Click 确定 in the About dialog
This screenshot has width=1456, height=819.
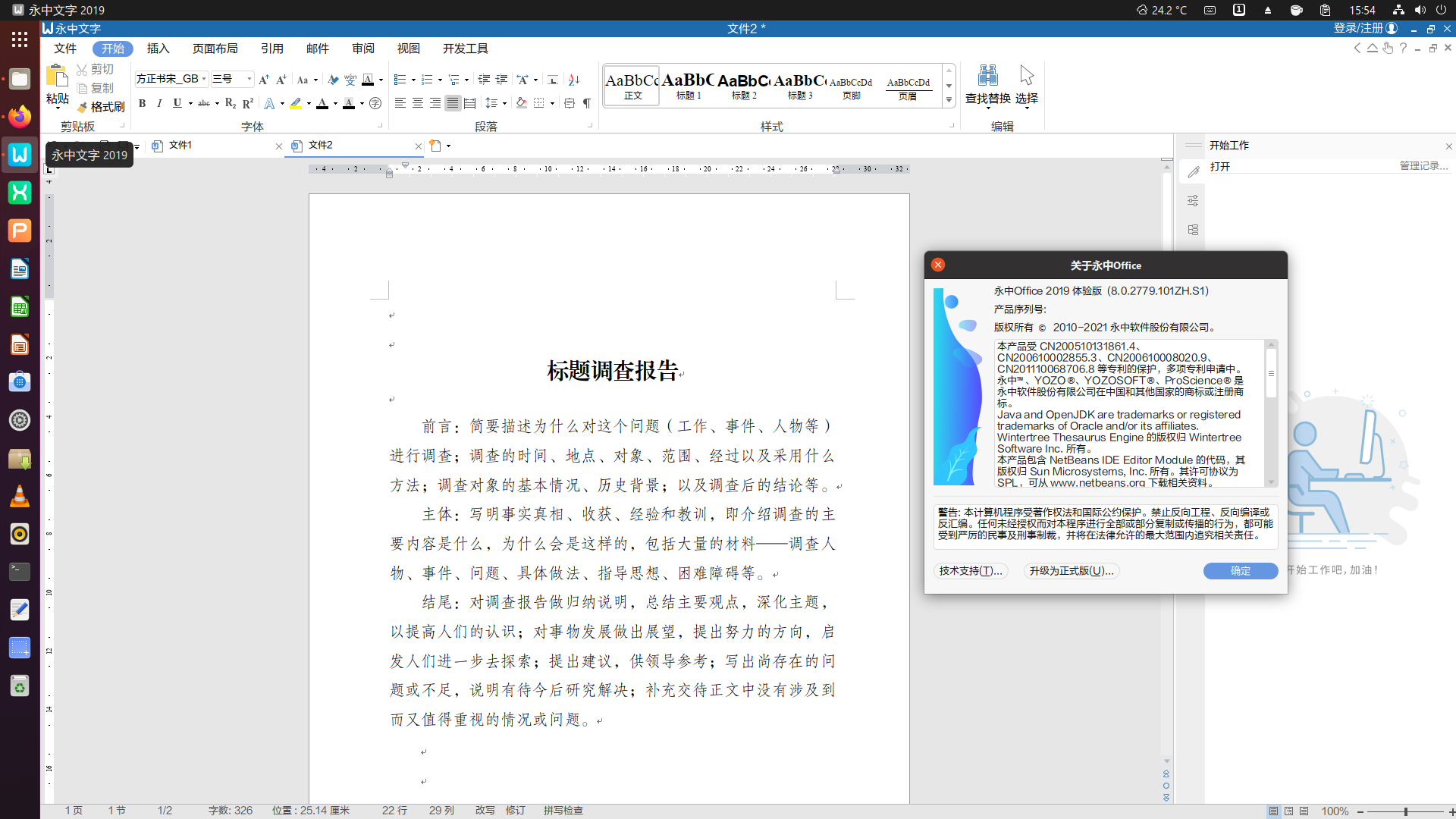click(1241, 571)
